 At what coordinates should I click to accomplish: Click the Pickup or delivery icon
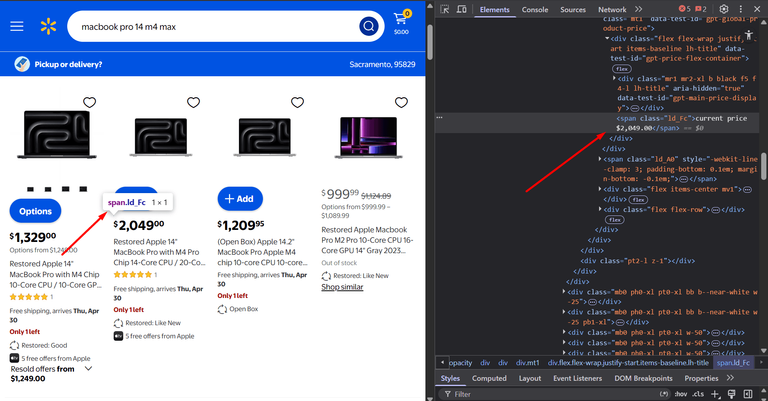point(22,64)
